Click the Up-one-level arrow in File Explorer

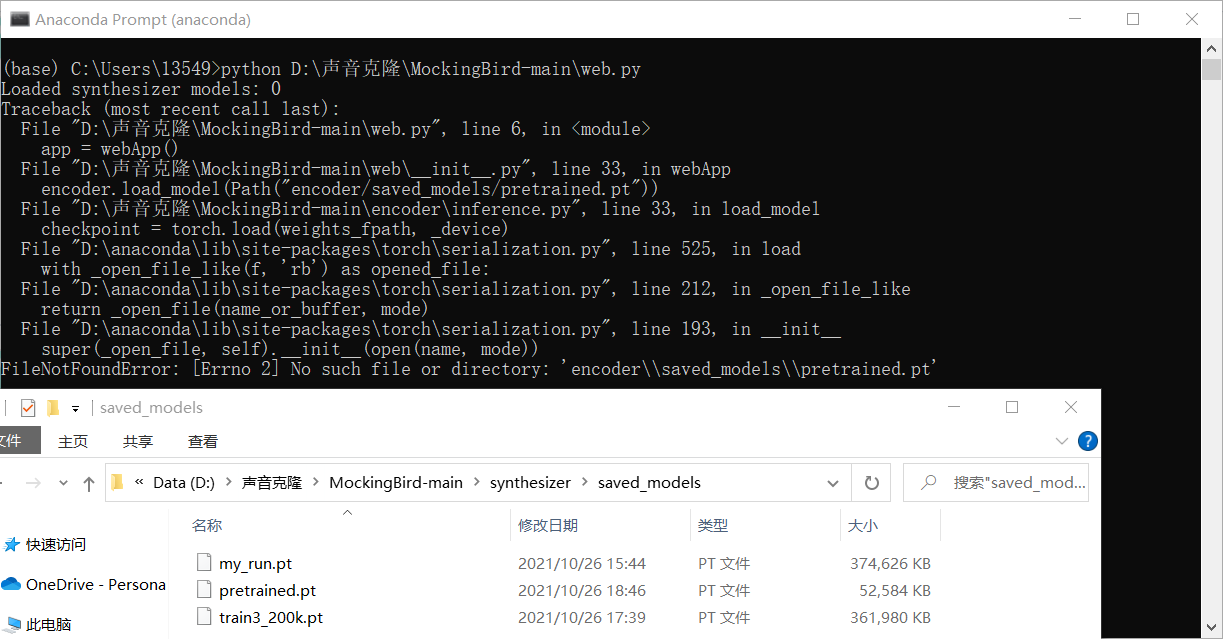(x=88, y=482)
